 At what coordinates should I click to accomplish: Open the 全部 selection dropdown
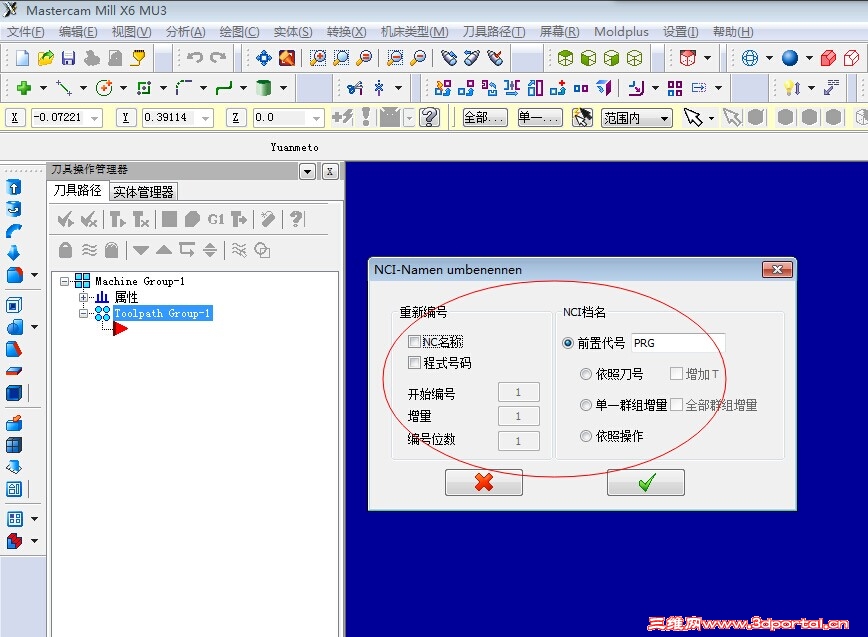coord(484,118)
